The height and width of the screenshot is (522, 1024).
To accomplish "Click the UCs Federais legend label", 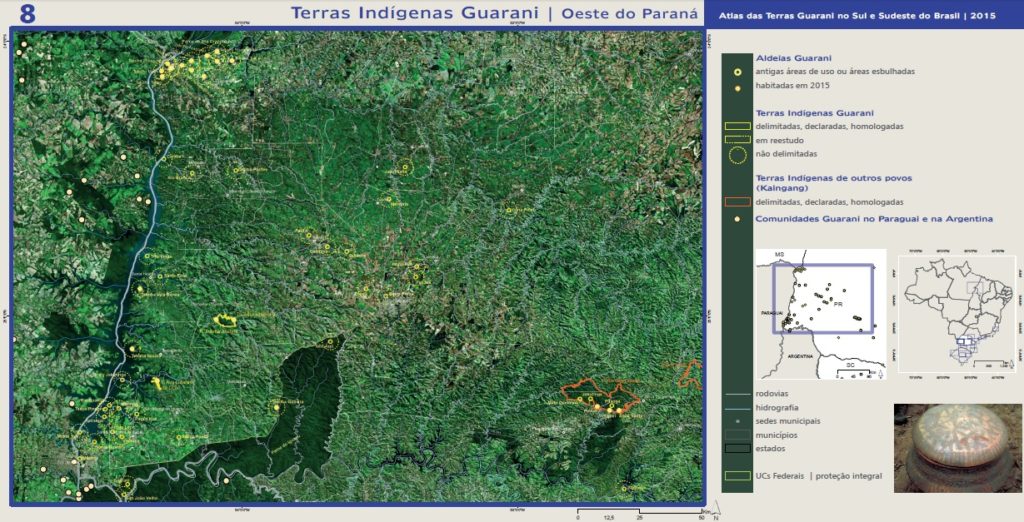I will pos(780,476).
